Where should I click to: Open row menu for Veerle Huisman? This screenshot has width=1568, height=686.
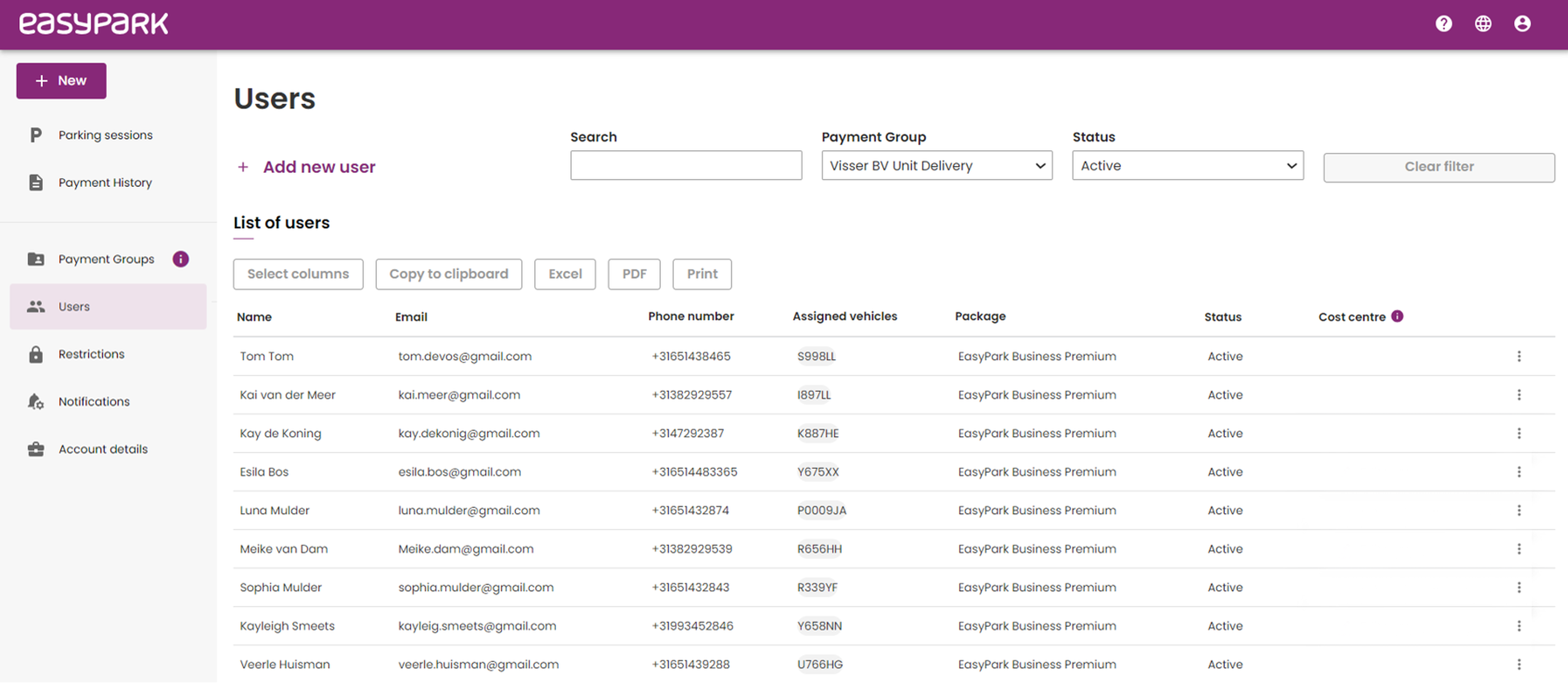(x=1519, y=664)
